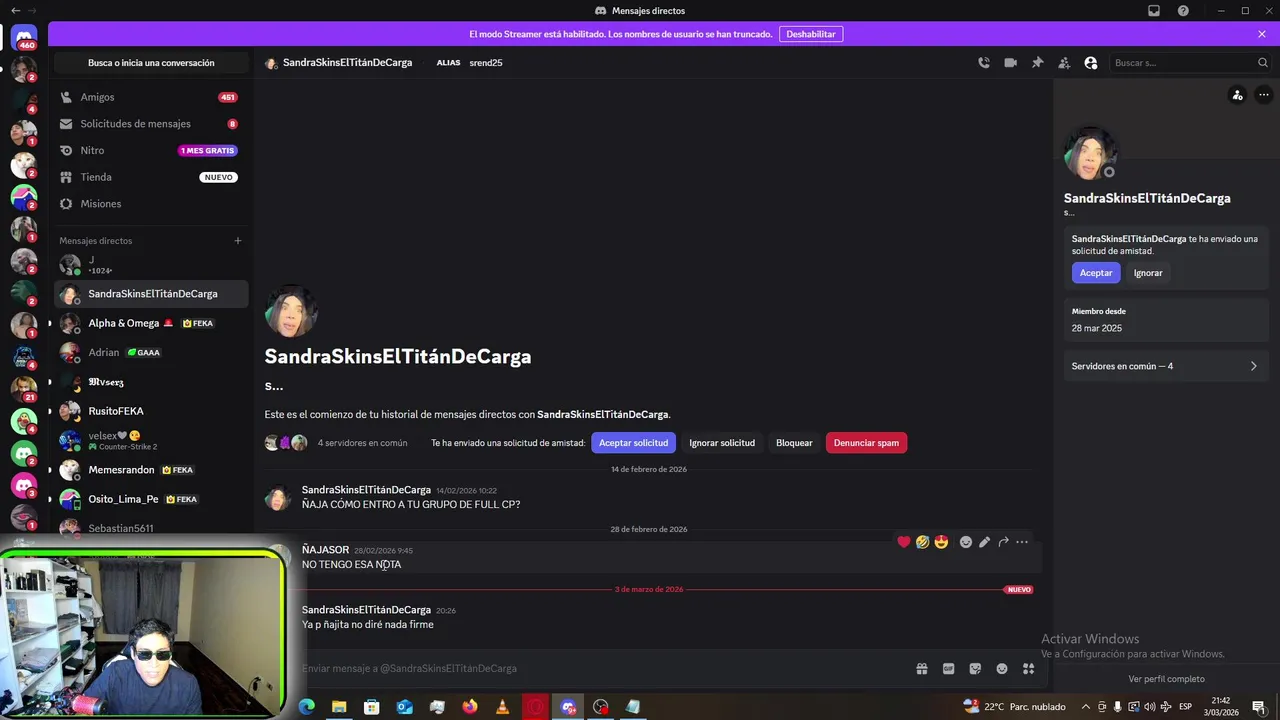Open DM with Osito_Lima_Pe
This screenshot has width=1280, height=720.
click(149, 499)
